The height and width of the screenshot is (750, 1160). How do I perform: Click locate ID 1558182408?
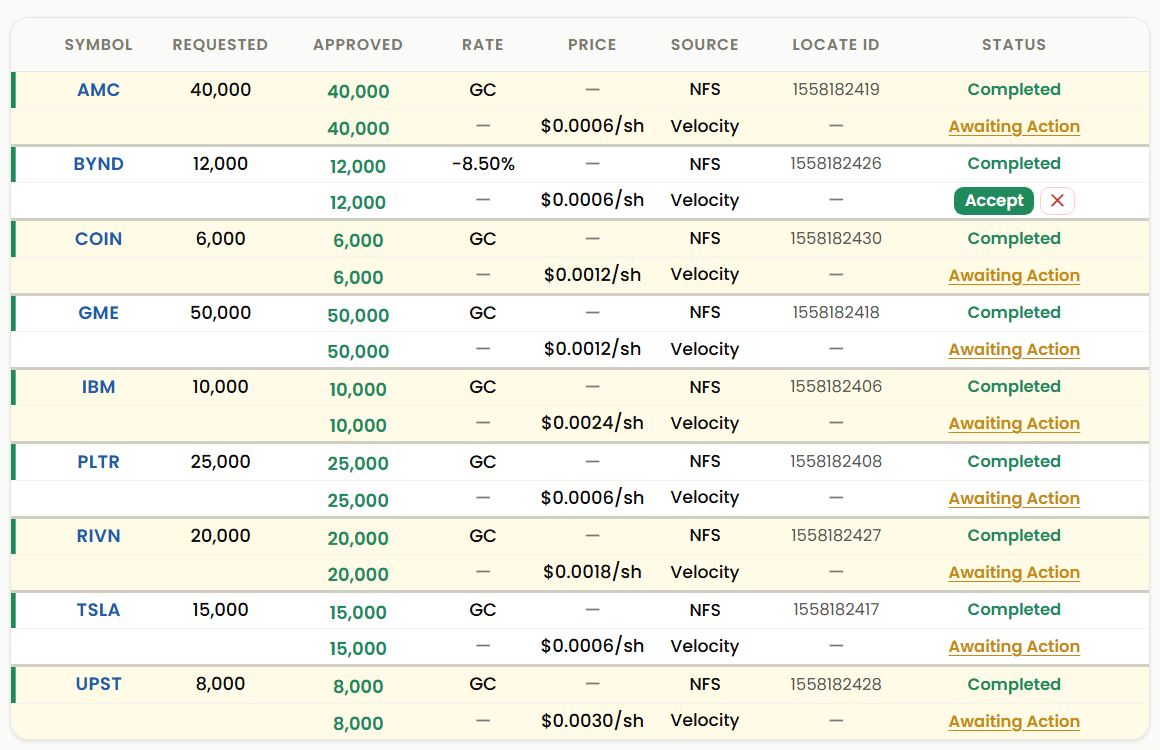(836, 462)
